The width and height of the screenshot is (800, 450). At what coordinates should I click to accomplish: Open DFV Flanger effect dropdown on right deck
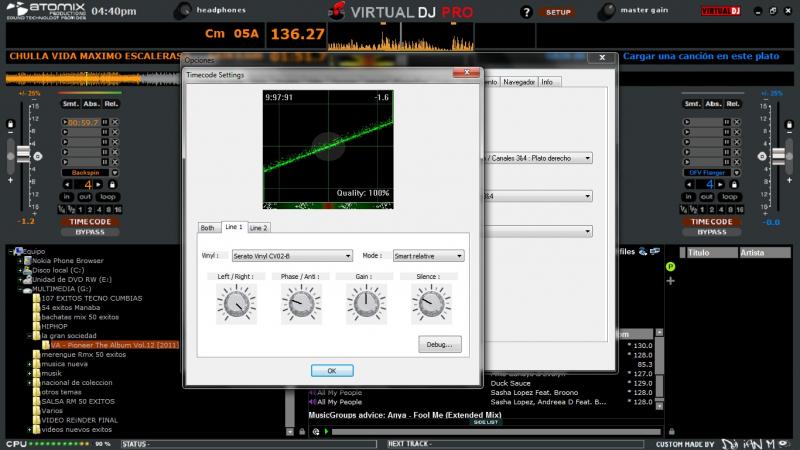click(737, 172)
